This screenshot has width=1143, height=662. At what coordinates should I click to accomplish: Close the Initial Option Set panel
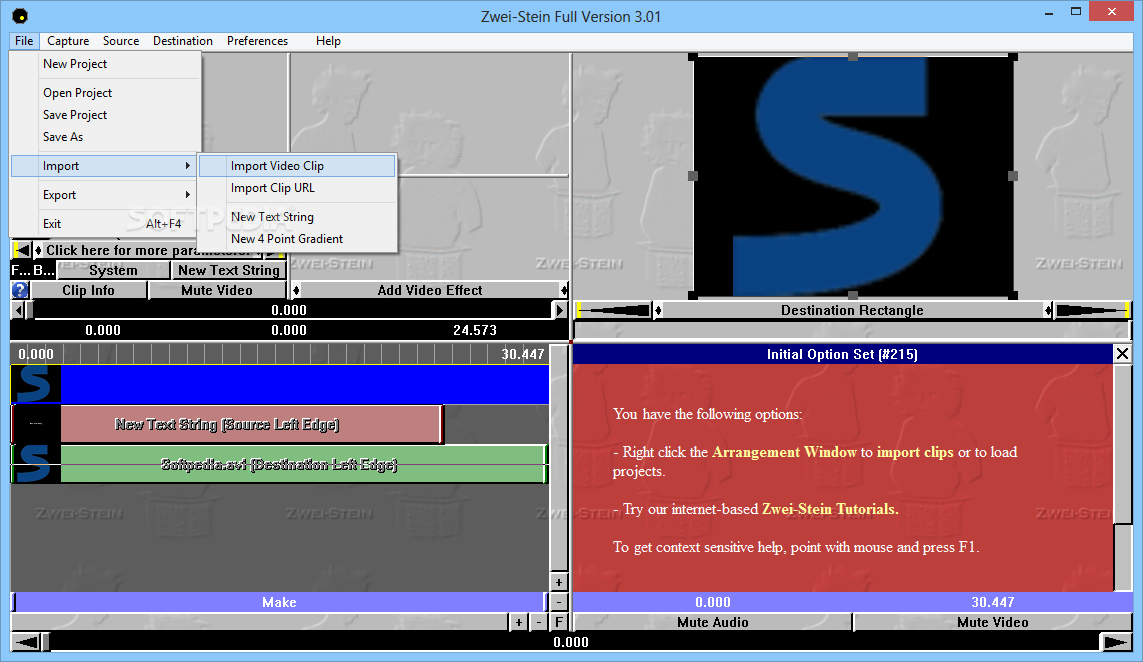(x=1122, y=354)
